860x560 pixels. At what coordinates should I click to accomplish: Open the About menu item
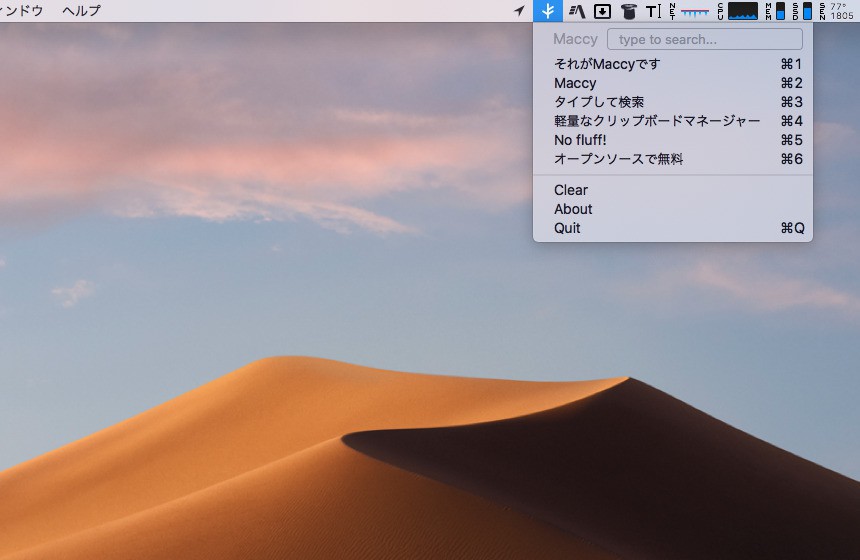[673, 210]
